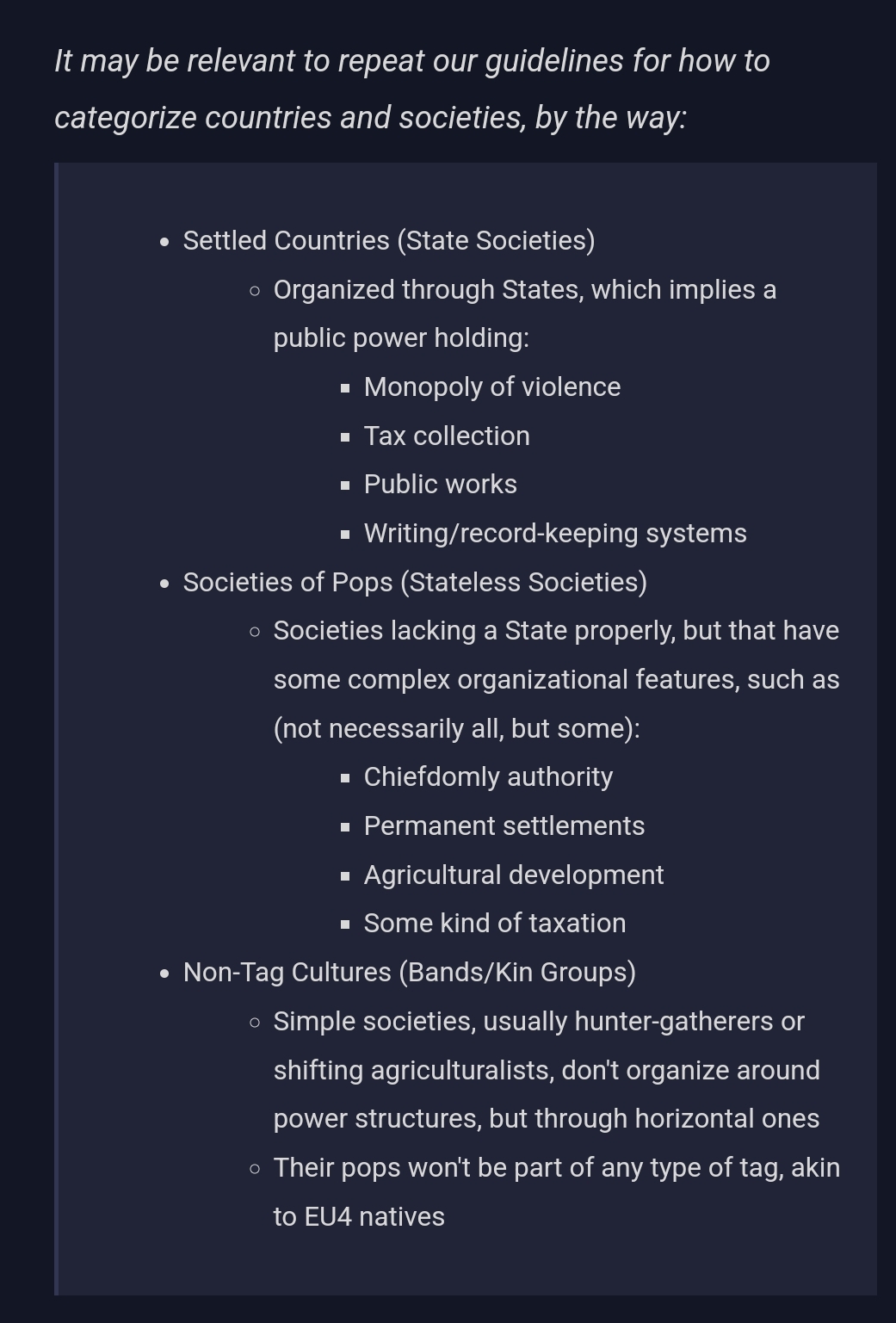
Task: Select the Chiefdomly authority bullet
Action: [x=489, y=776]
